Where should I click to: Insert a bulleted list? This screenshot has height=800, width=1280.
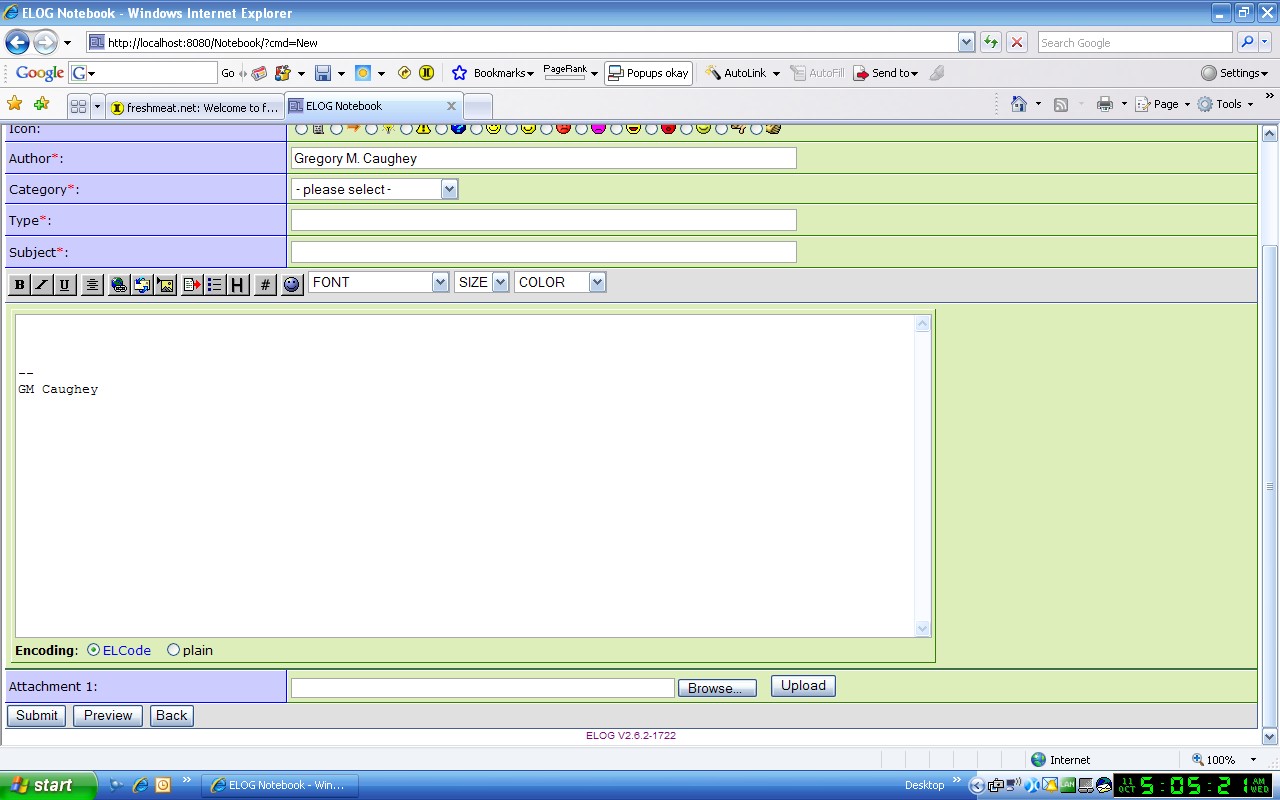click(214, 285)
